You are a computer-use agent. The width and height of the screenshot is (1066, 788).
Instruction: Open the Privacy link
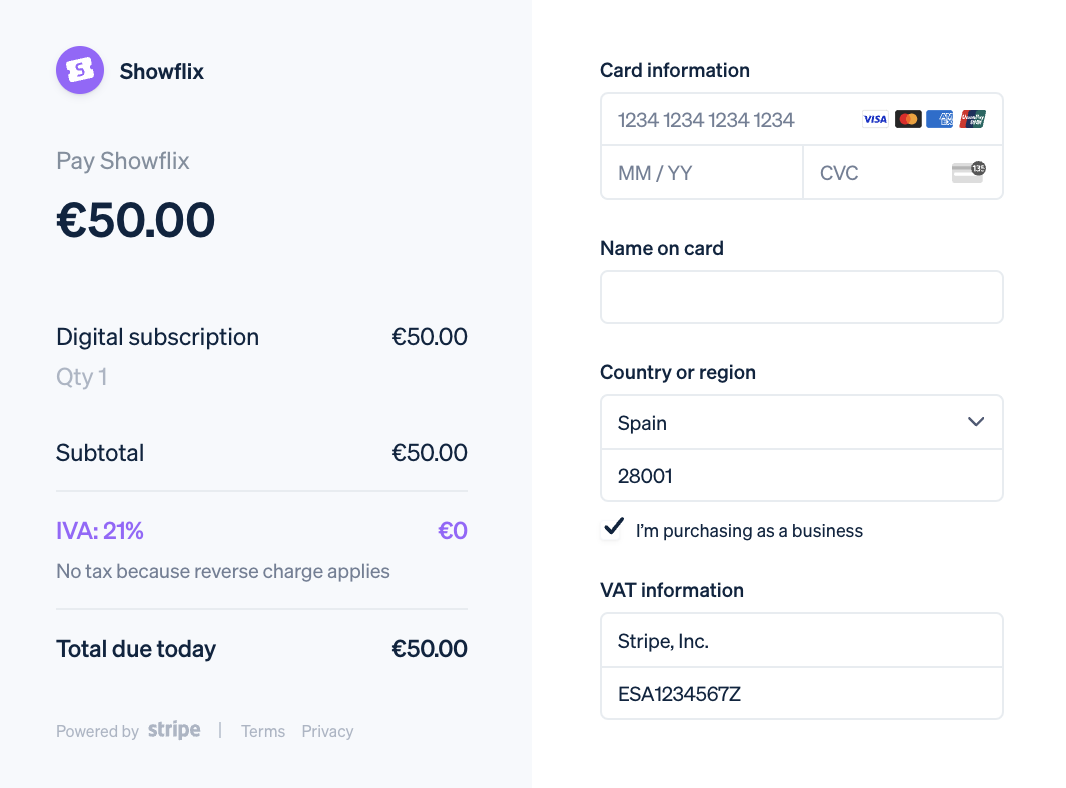pyautogui.click(x=327, y=731)
